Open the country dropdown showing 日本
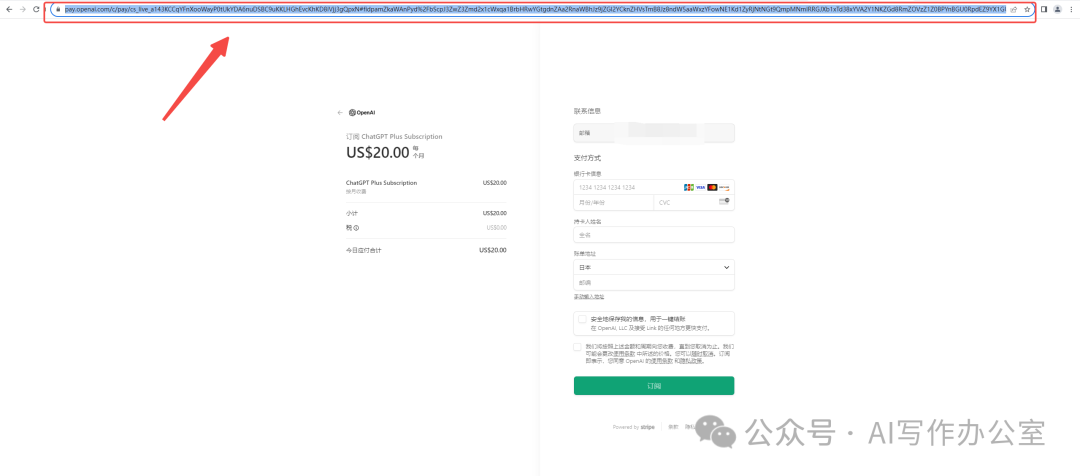The width and height of the screenshot is (1080, 476). tap(653, 268)
